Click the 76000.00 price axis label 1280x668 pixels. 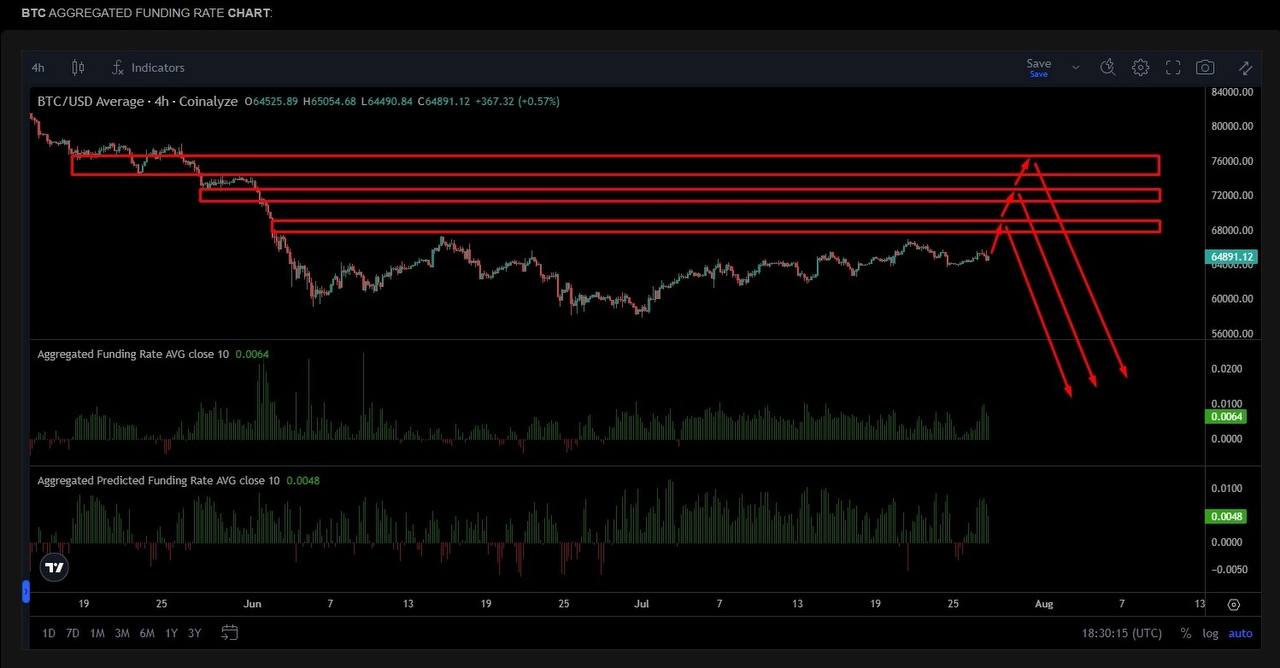tap(1231, 161)
